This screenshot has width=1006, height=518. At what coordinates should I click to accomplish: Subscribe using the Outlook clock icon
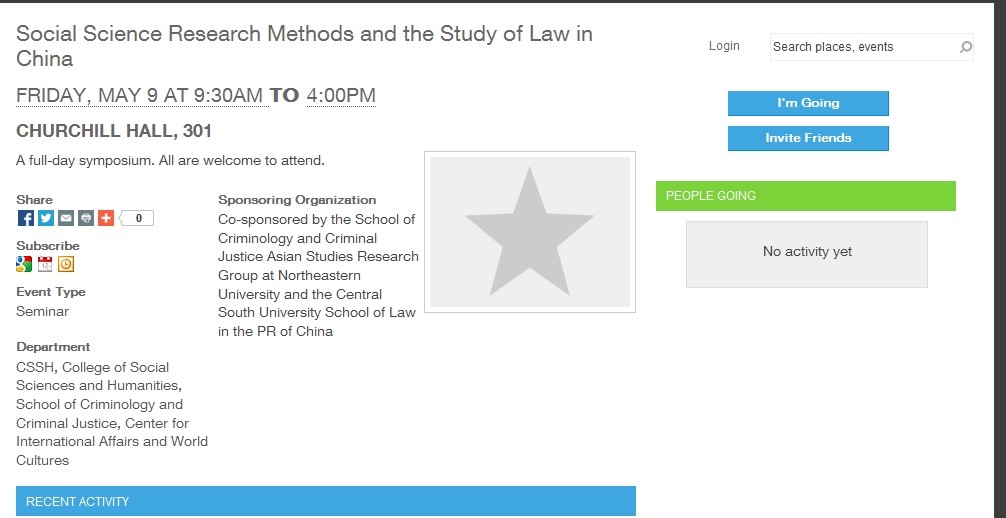tap(66, 264)
